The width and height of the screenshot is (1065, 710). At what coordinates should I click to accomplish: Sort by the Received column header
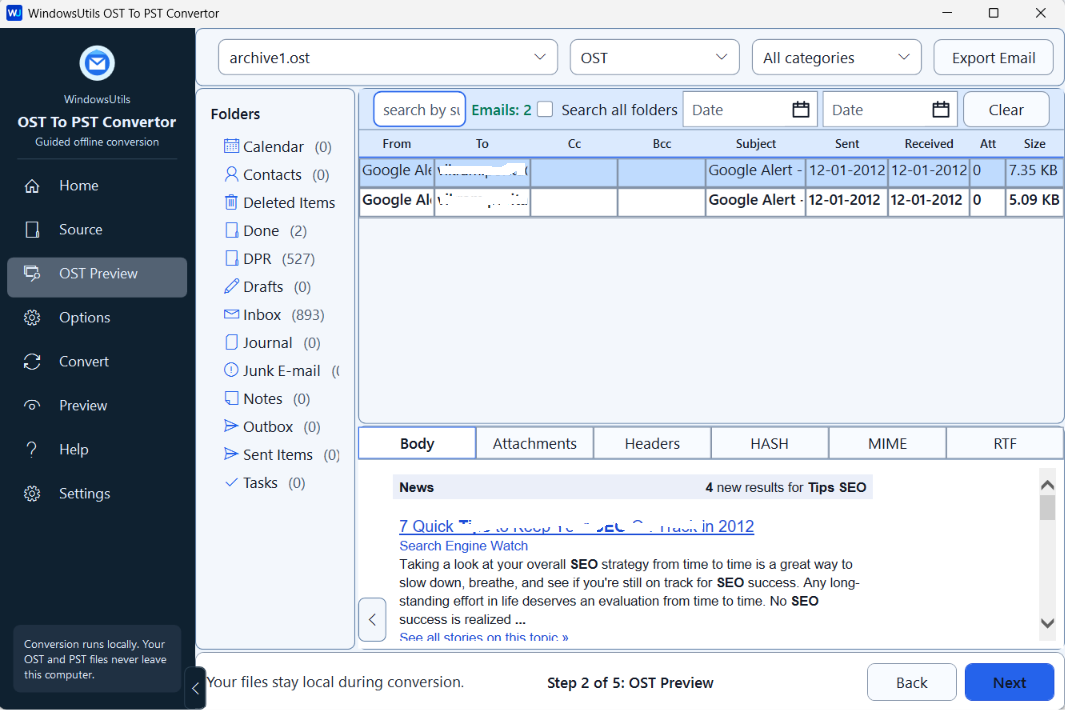pyautogui.click(x=928, y=143)
